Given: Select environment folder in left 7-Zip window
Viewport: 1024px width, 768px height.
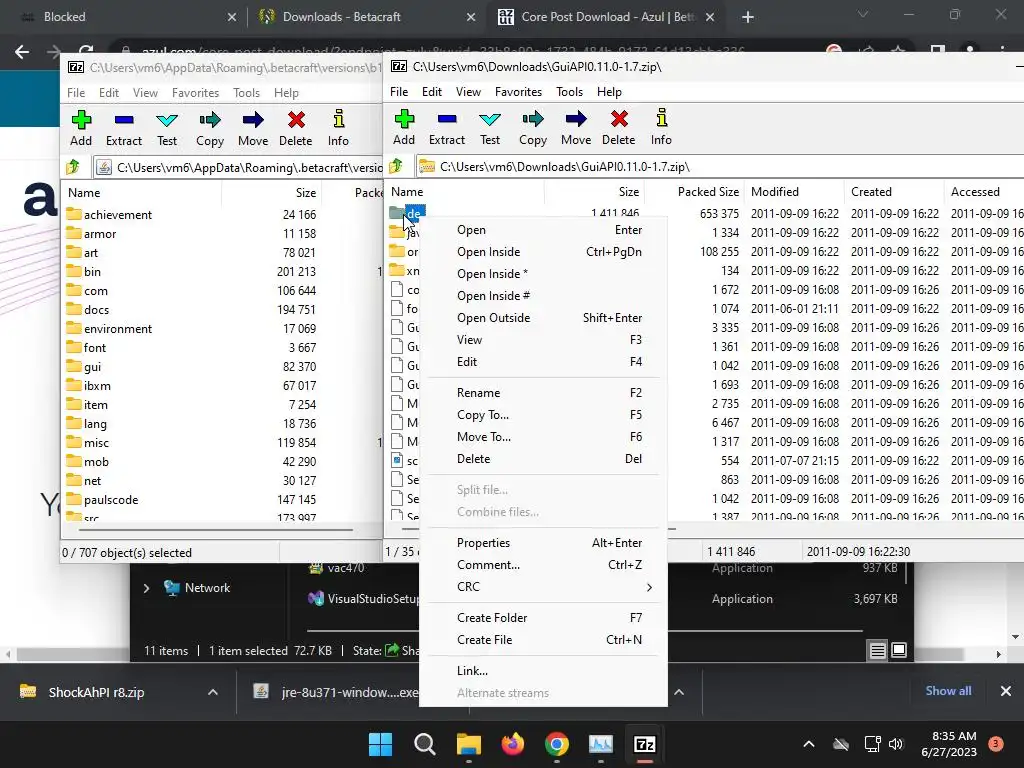Looking at the screenshot, I should [118, 329].
